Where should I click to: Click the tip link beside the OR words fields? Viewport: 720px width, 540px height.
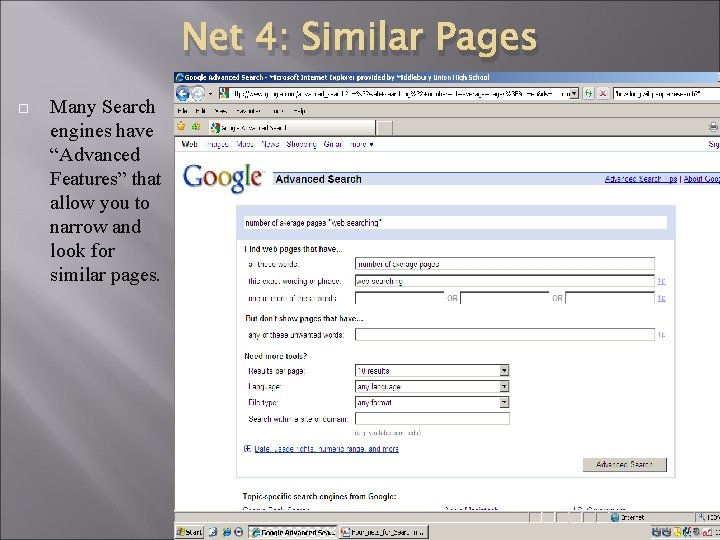coord(661,298)
